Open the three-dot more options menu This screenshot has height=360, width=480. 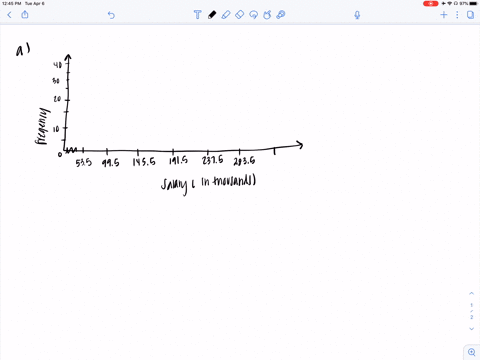457,15
